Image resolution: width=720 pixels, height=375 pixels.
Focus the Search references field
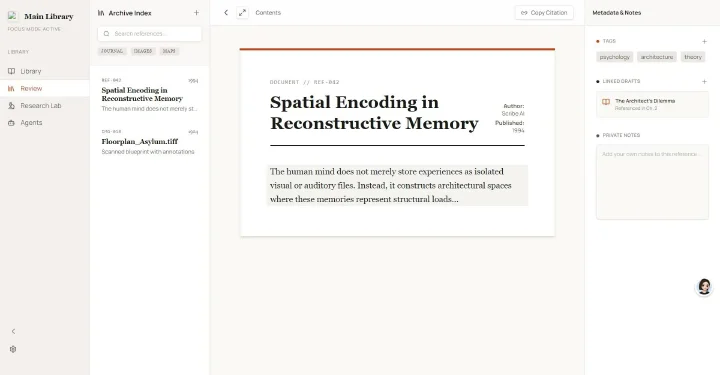click(x=150, y=34)
